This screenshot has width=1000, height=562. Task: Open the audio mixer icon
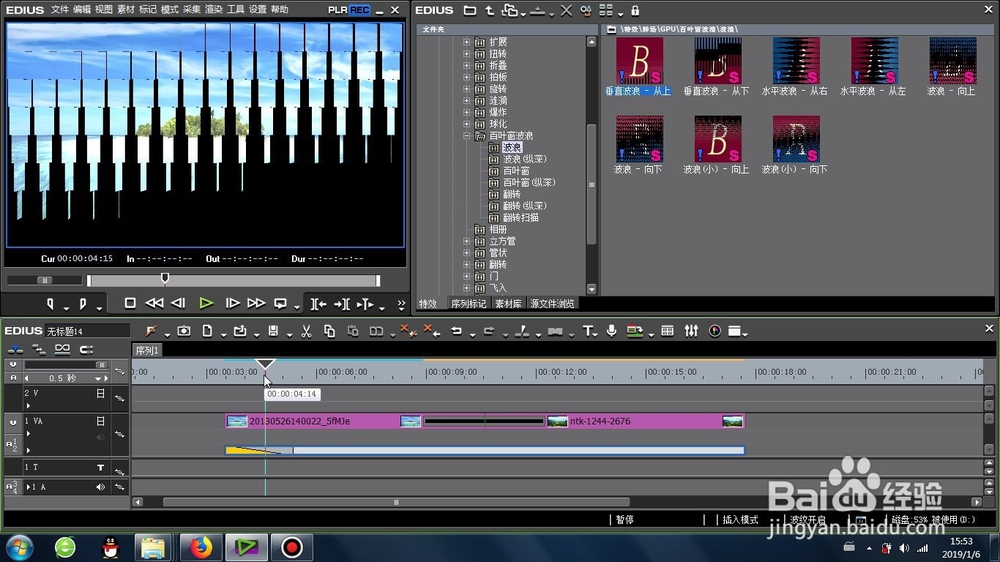tap(691, 331)
